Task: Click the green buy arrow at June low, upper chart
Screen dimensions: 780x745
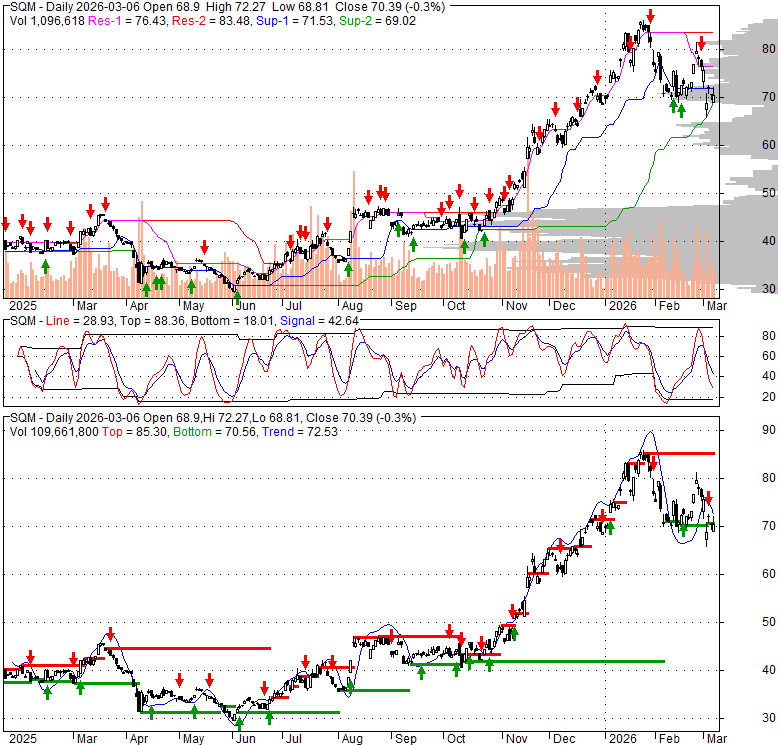Action: click(238, 298)
